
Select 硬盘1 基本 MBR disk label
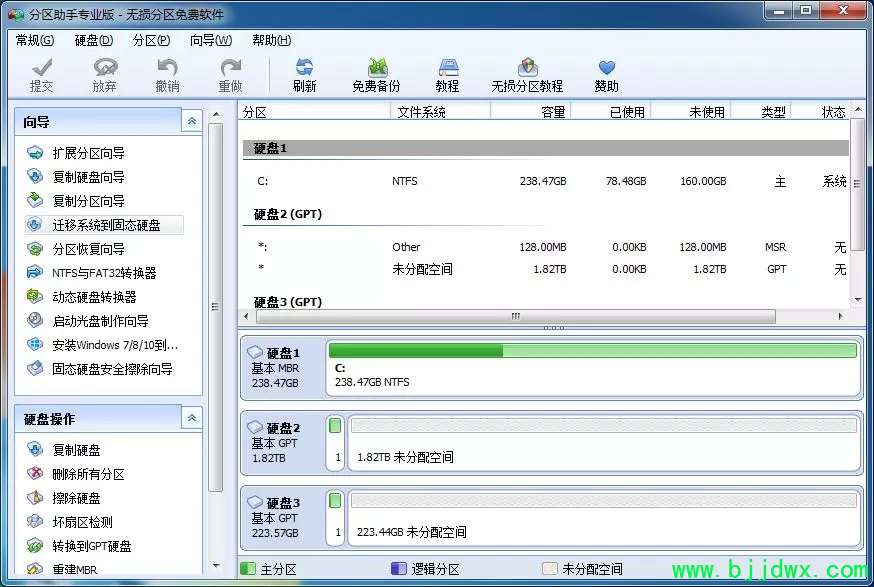[283, 368]
